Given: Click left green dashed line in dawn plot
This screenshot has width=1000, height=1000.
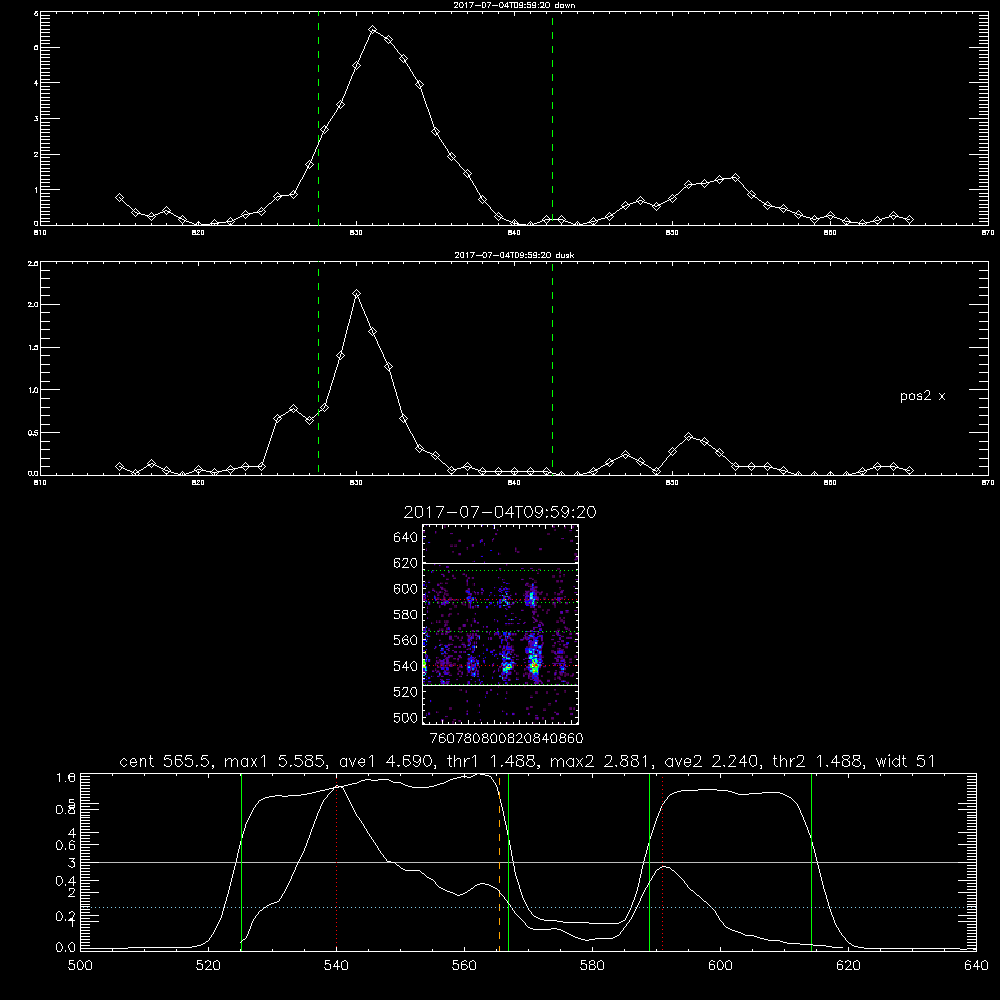Looking at the screenshot, I should [318, 118].
